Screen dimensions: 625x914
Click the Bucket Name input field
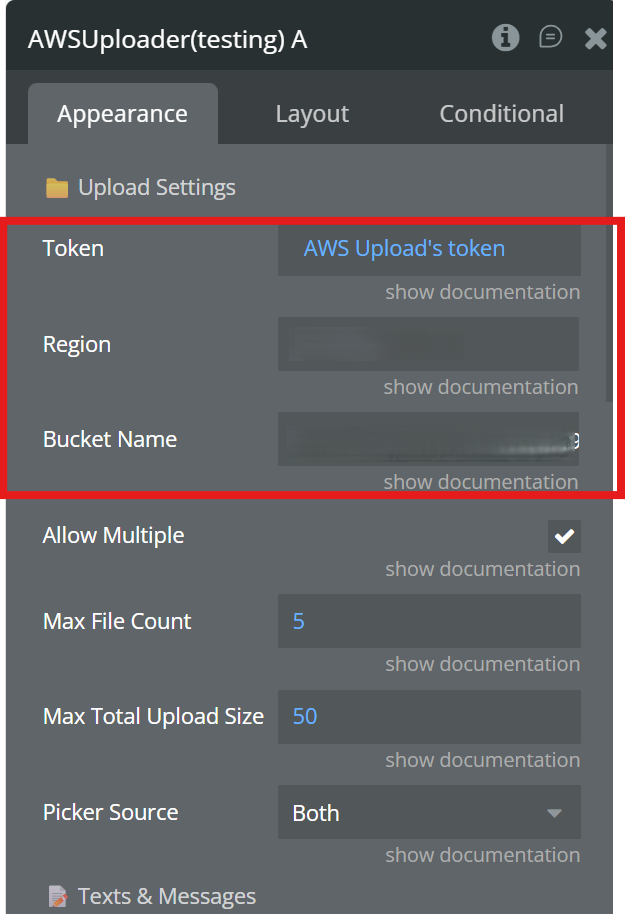[x=429, y=439]
